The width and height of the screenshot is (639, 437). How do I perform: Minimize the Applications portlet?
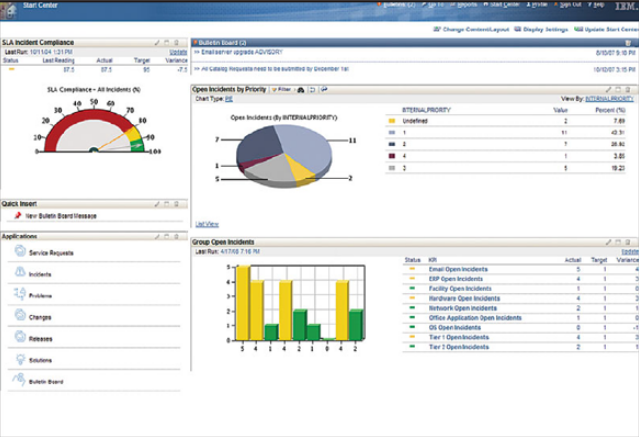coord(167,236)
